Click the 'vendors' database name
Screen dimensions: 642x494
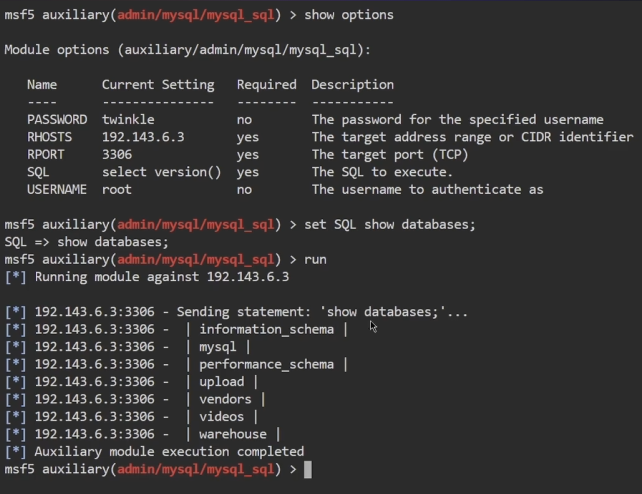coord(225,399)
